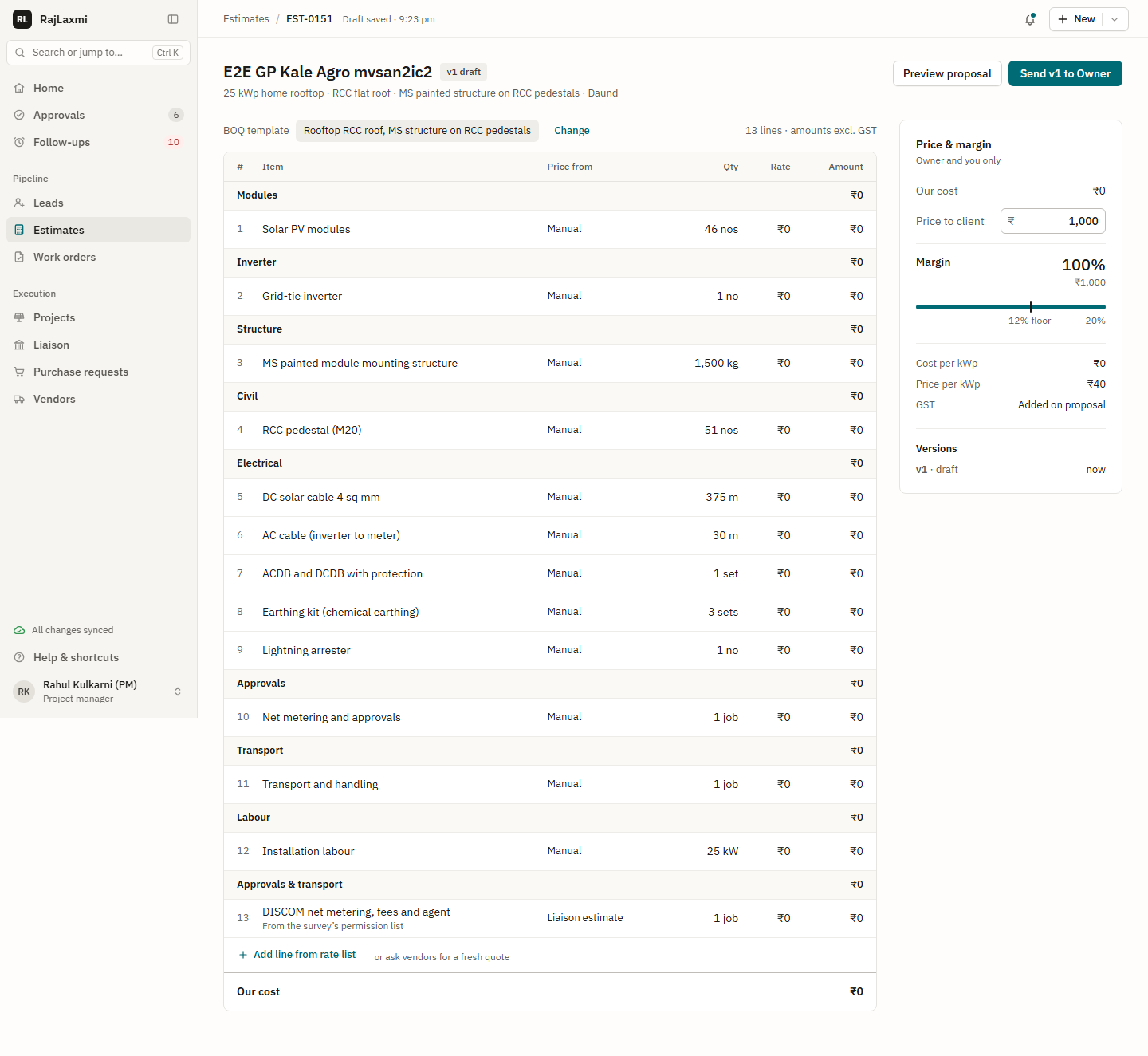Click AC cable (inverter to meter)
The height and width of the screenshot is (1056, 1148).
331,535
